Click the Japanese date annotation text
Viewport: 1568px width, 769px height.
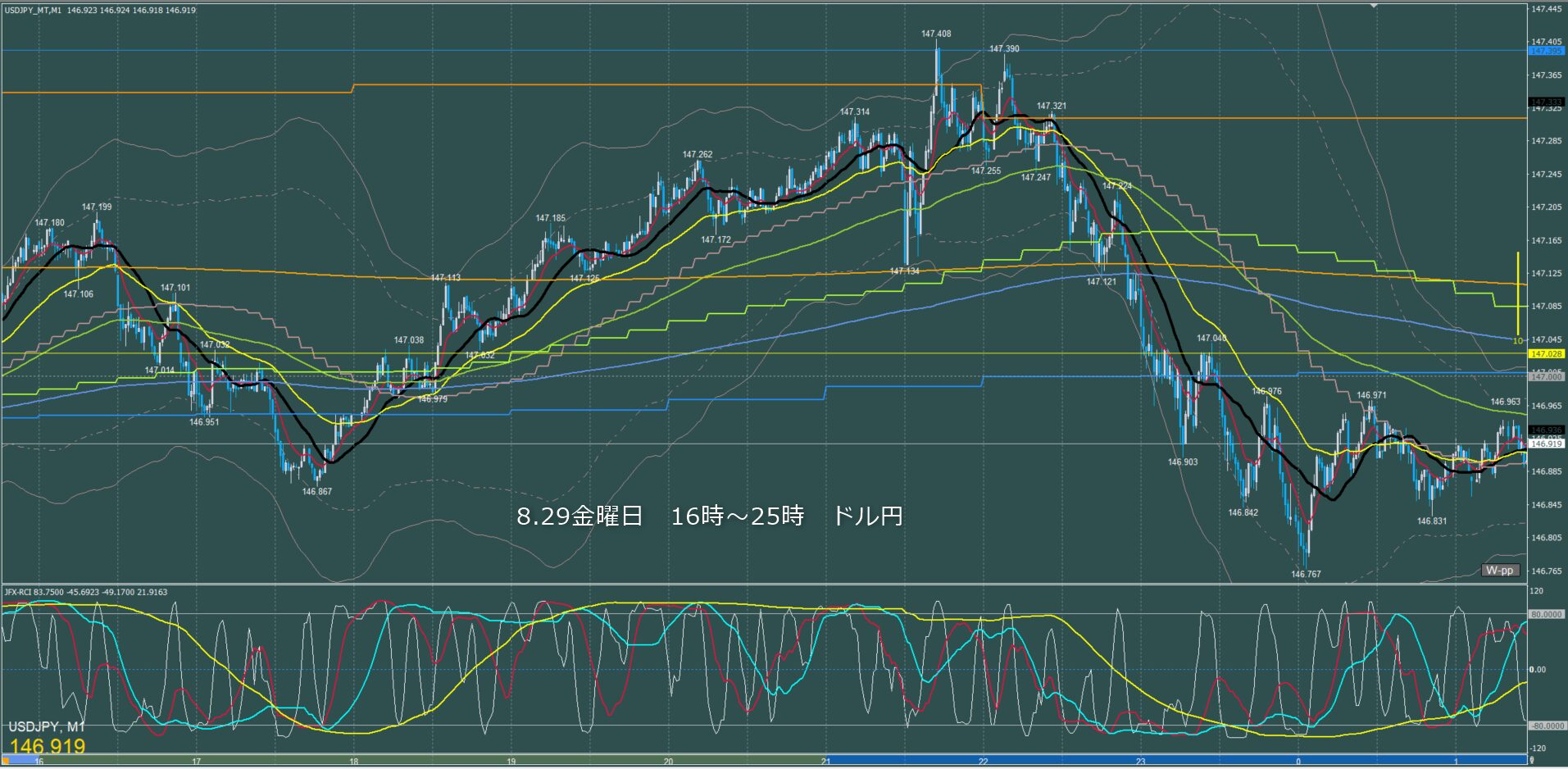[x=710, y=516]
